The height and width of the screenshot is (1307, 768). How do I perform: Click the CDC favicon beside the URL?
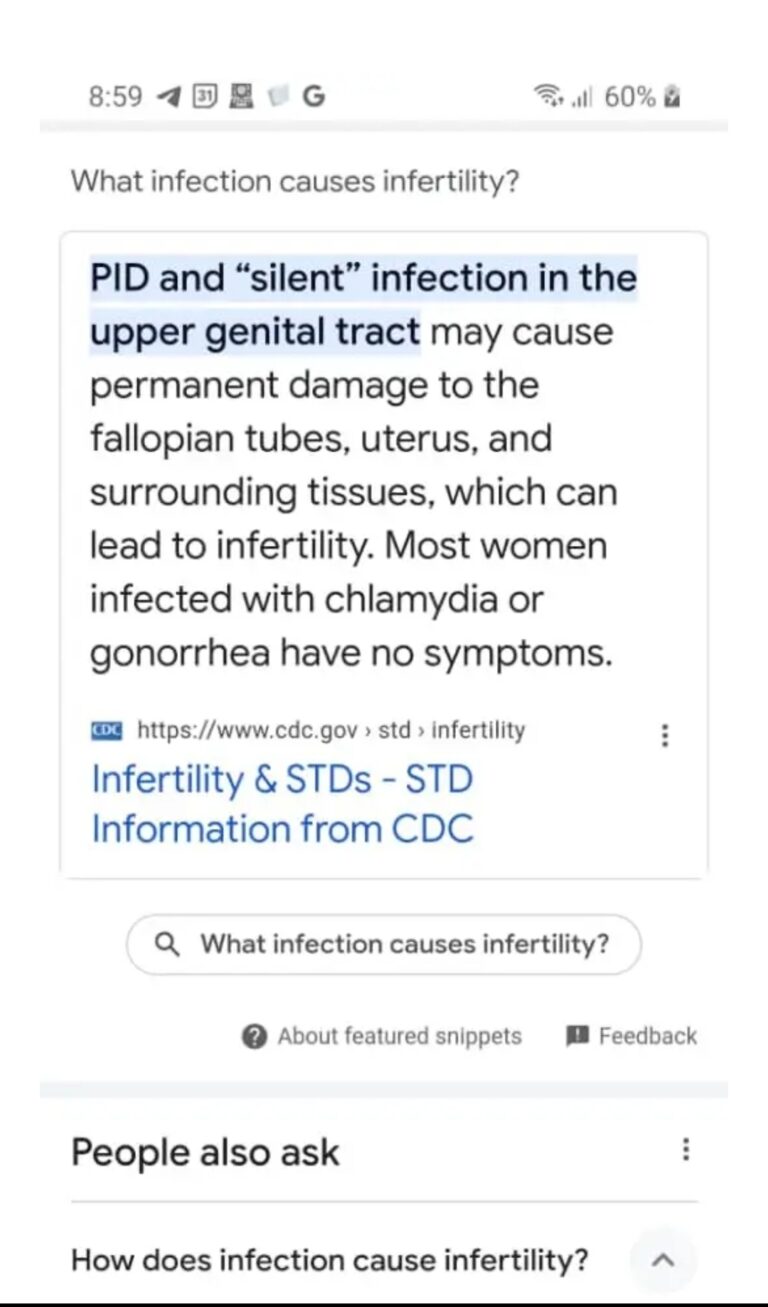coord(106,730)
